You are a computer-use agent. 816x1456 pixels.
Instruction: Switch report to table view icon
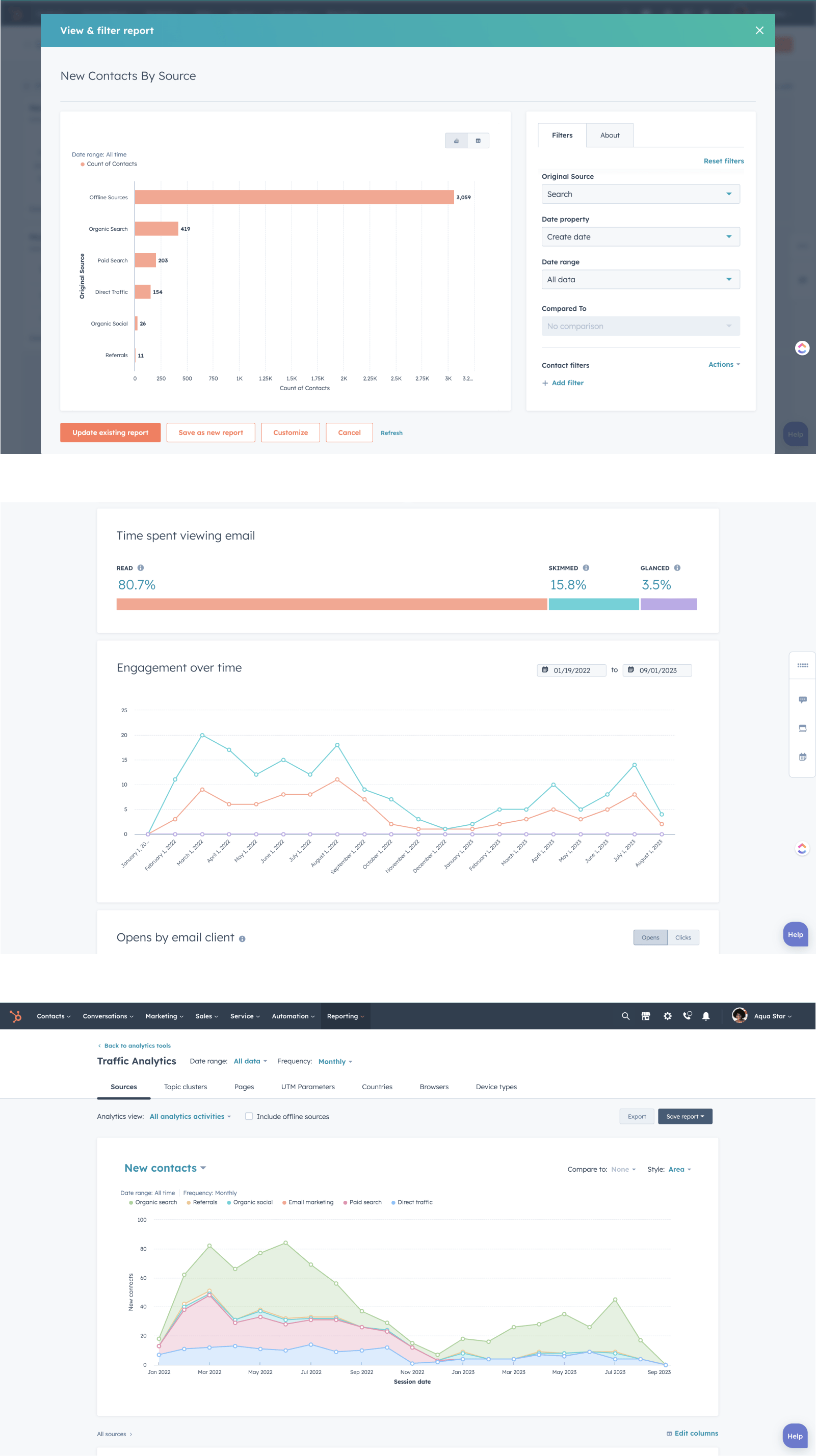[479, 140]
